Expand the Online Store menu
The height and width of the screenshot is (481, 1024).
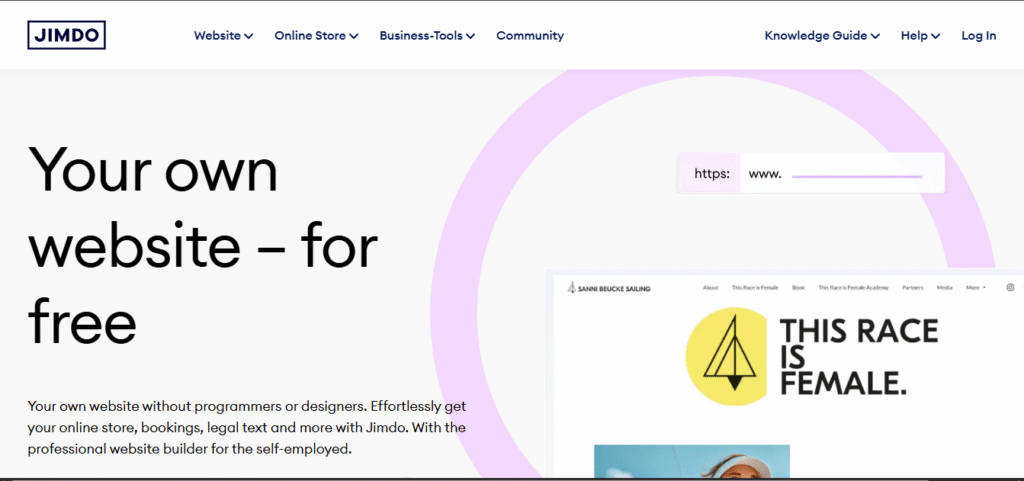pos(316,36)
